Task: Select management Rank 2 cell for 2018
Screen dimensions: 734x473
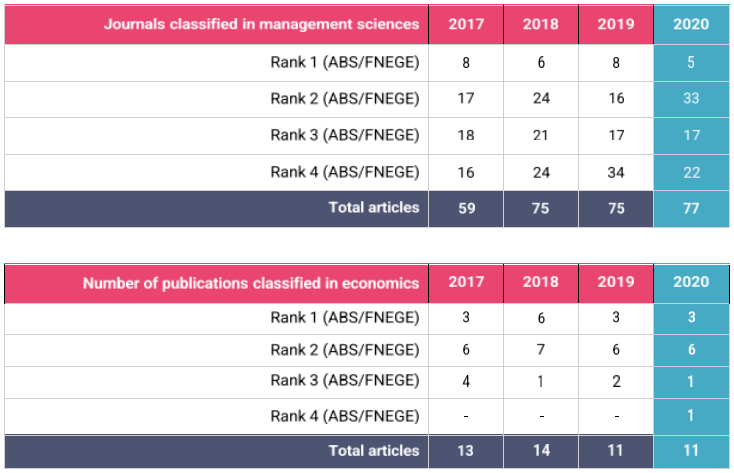Action: (x=541, y=99)
